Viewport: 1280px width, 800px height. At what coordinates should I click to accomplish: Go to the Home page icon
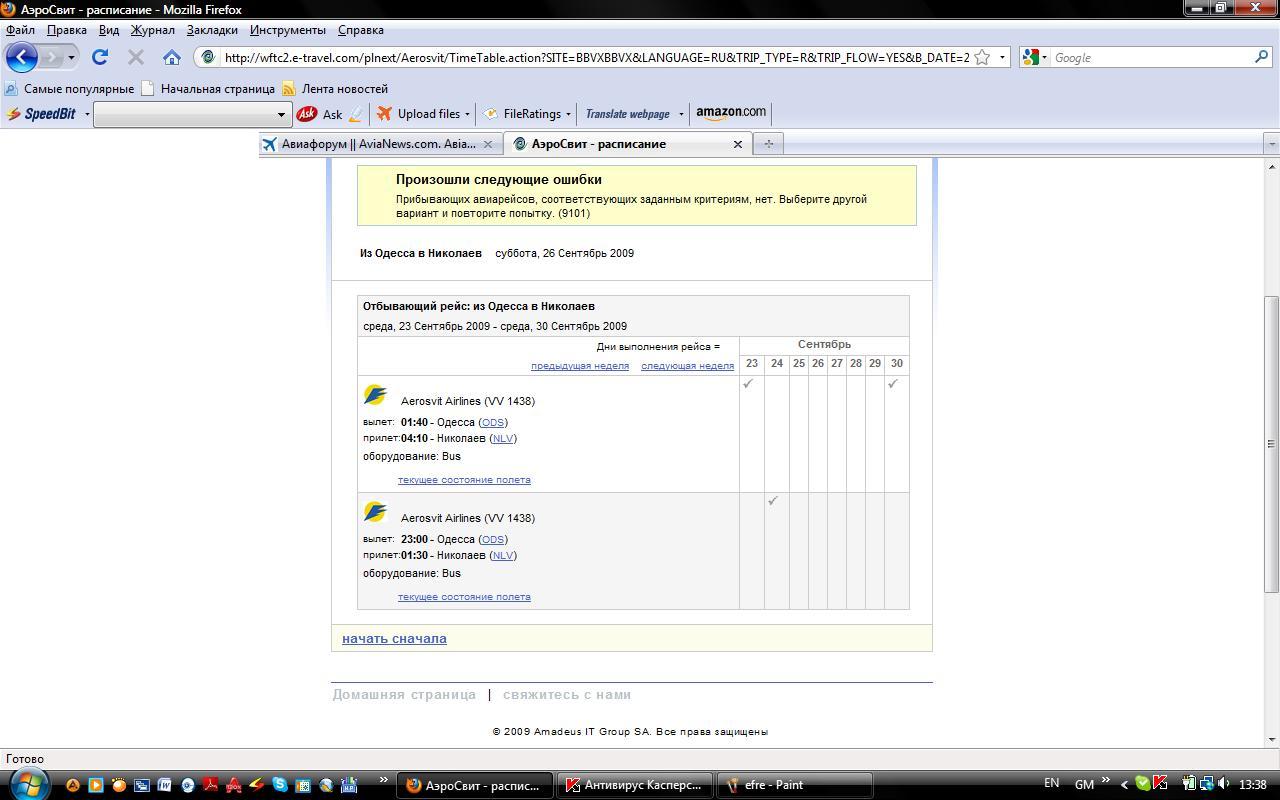click(x=172, y=57)
